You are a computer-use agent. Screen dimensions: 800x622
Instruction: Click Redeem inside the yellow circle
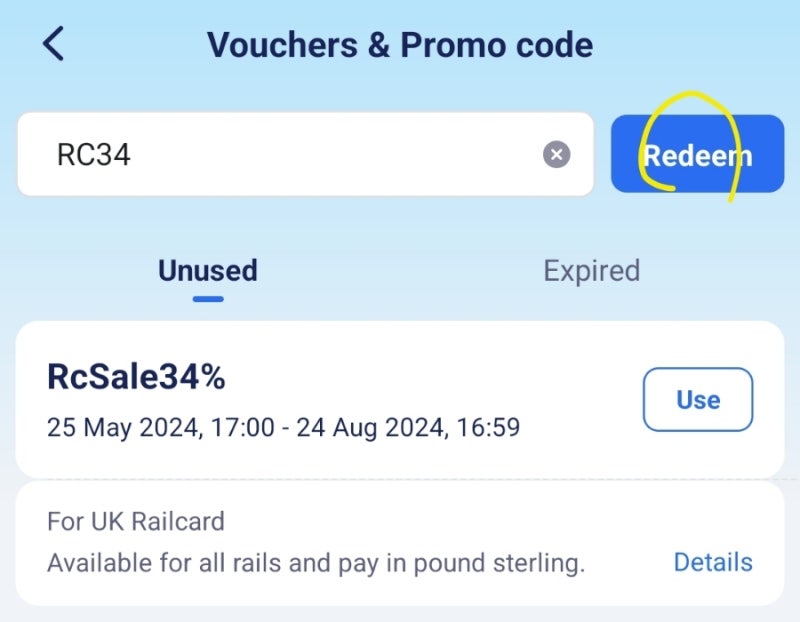(x=697, y=153)
